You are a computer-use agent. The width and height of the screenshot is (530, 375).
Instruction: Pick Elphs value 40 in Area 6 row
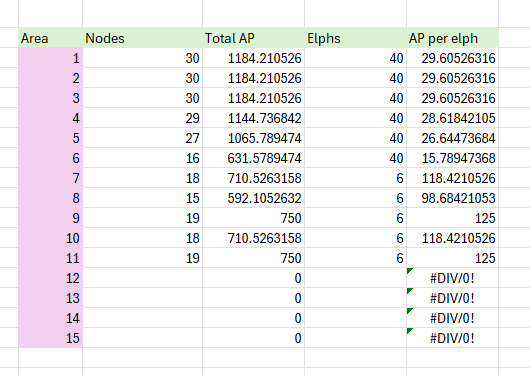[356, 158]
